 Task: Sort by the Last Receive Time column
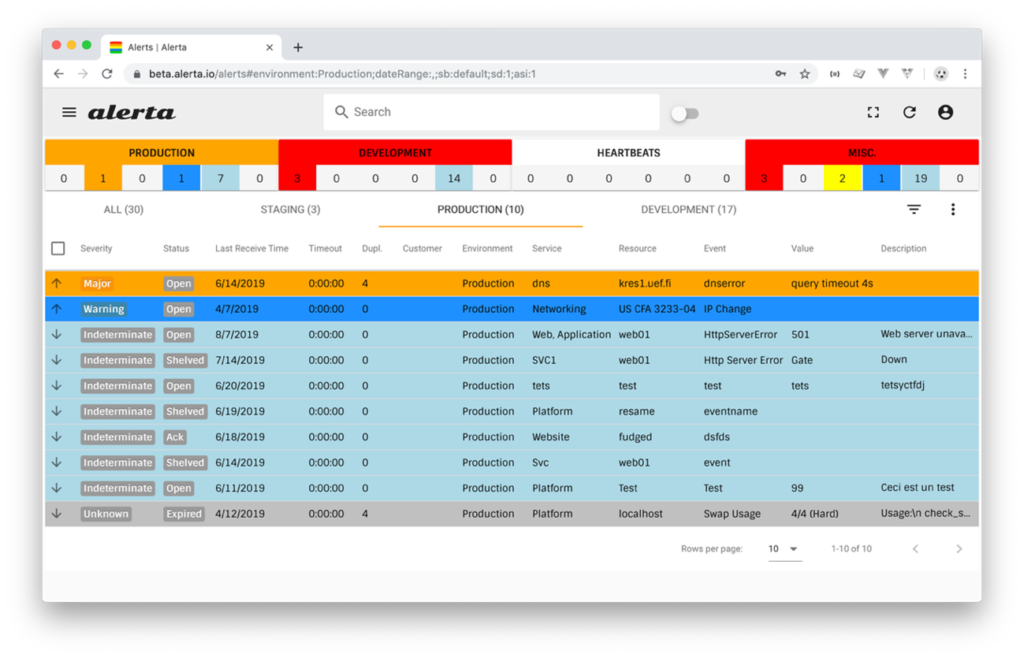coord(251,249)
